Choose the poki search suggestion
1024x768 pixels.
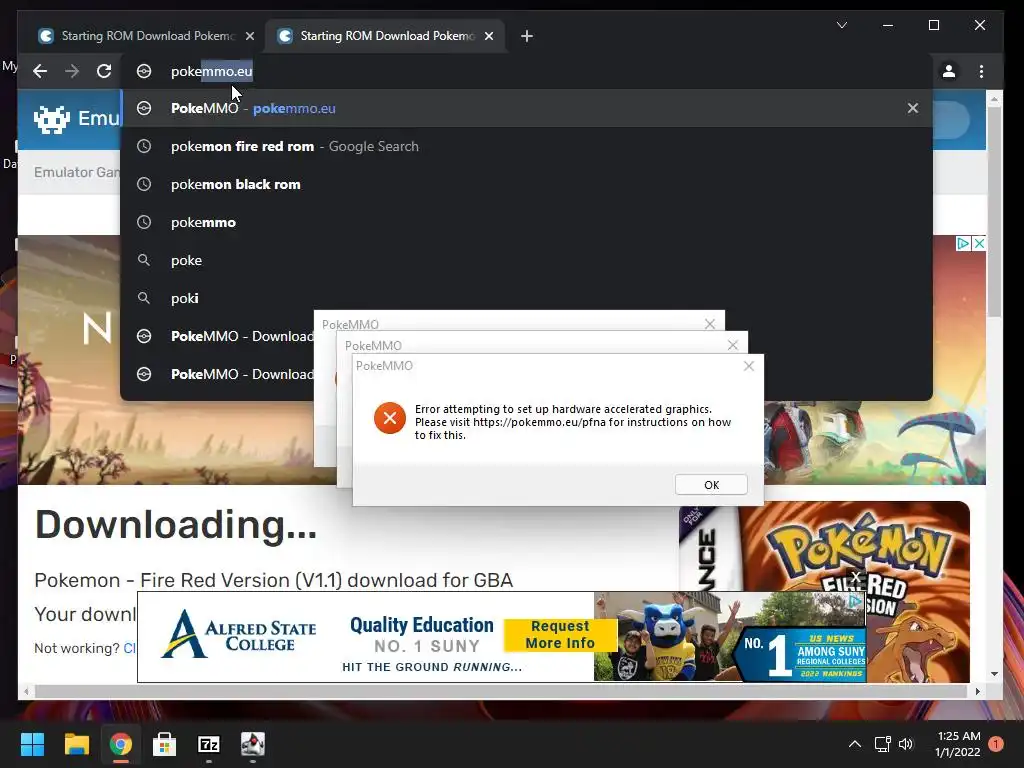click(x=526, y=298)
